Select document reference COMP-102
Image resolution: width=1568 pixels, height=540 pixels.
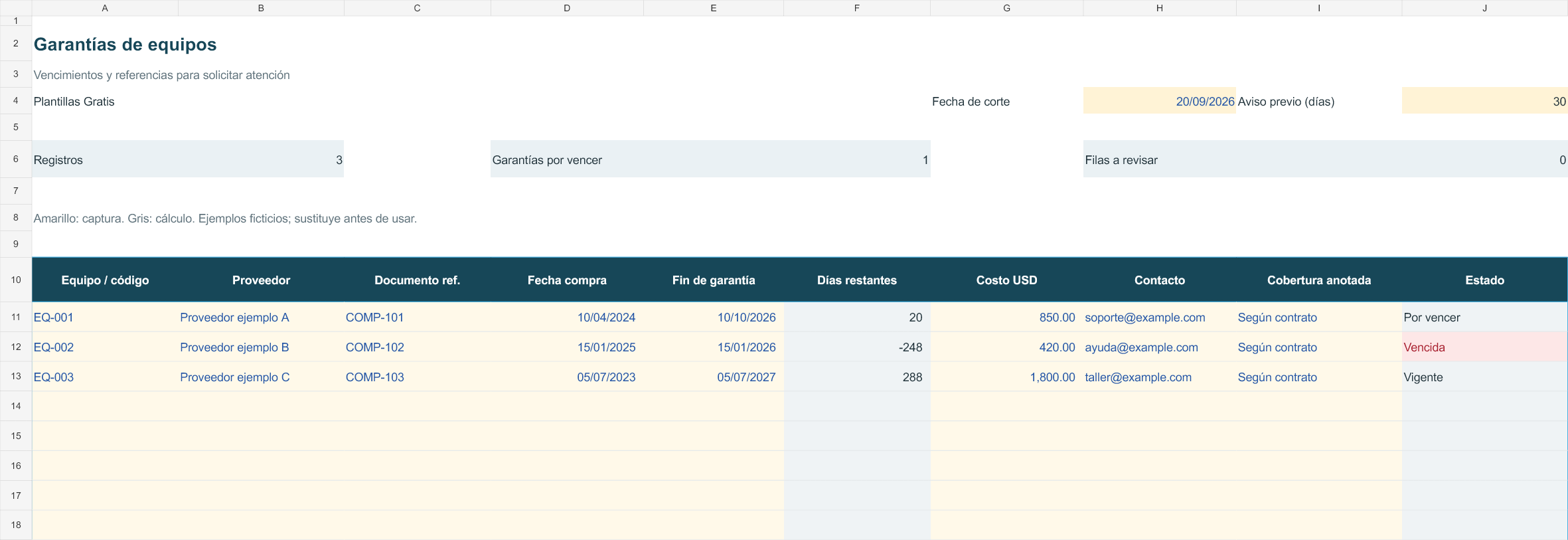(x=417, y=347)
